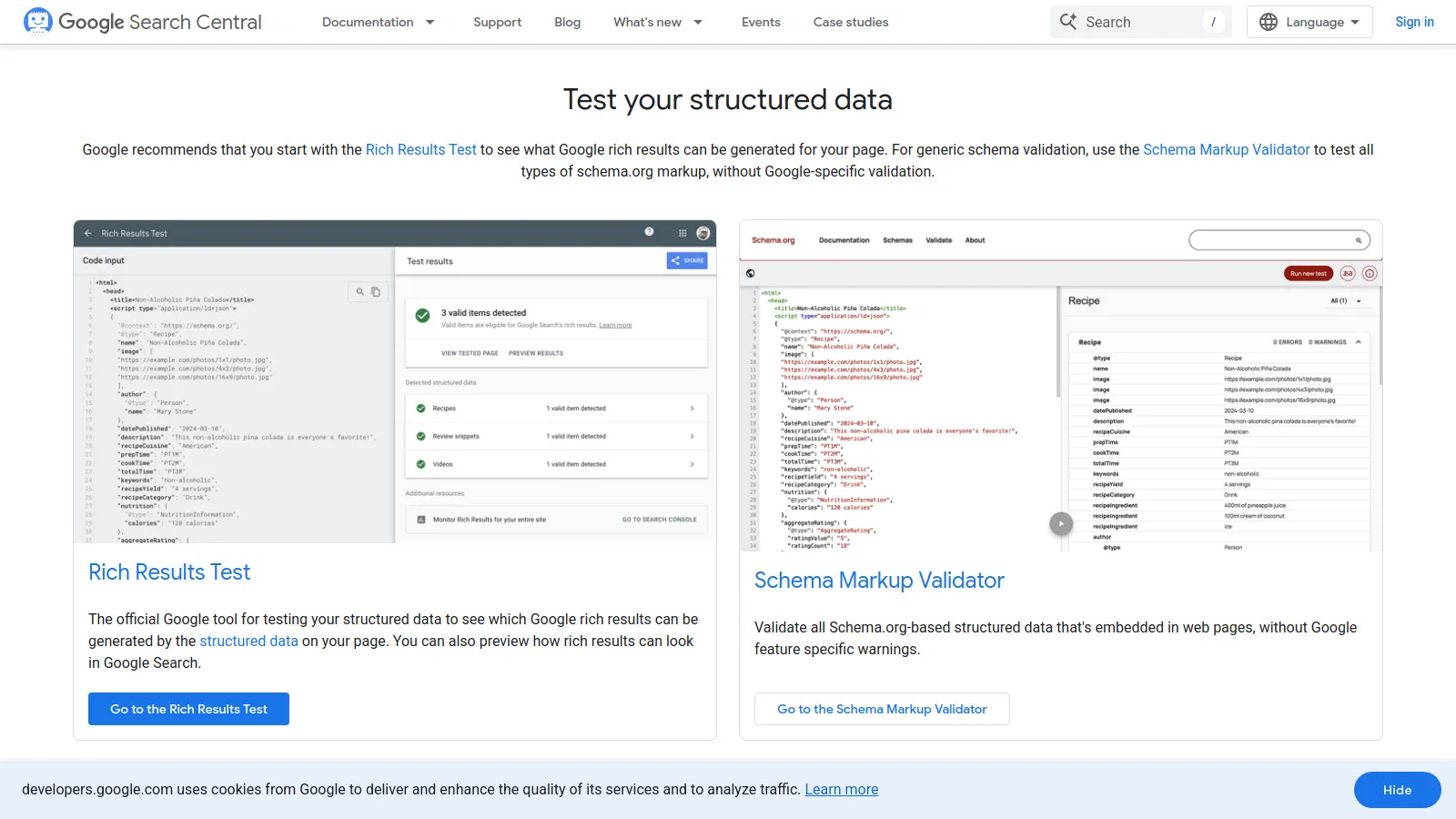The width and height of the screenshot is (1456, 819).
Task: Select the Blog menu item
Action: [568, 22]
